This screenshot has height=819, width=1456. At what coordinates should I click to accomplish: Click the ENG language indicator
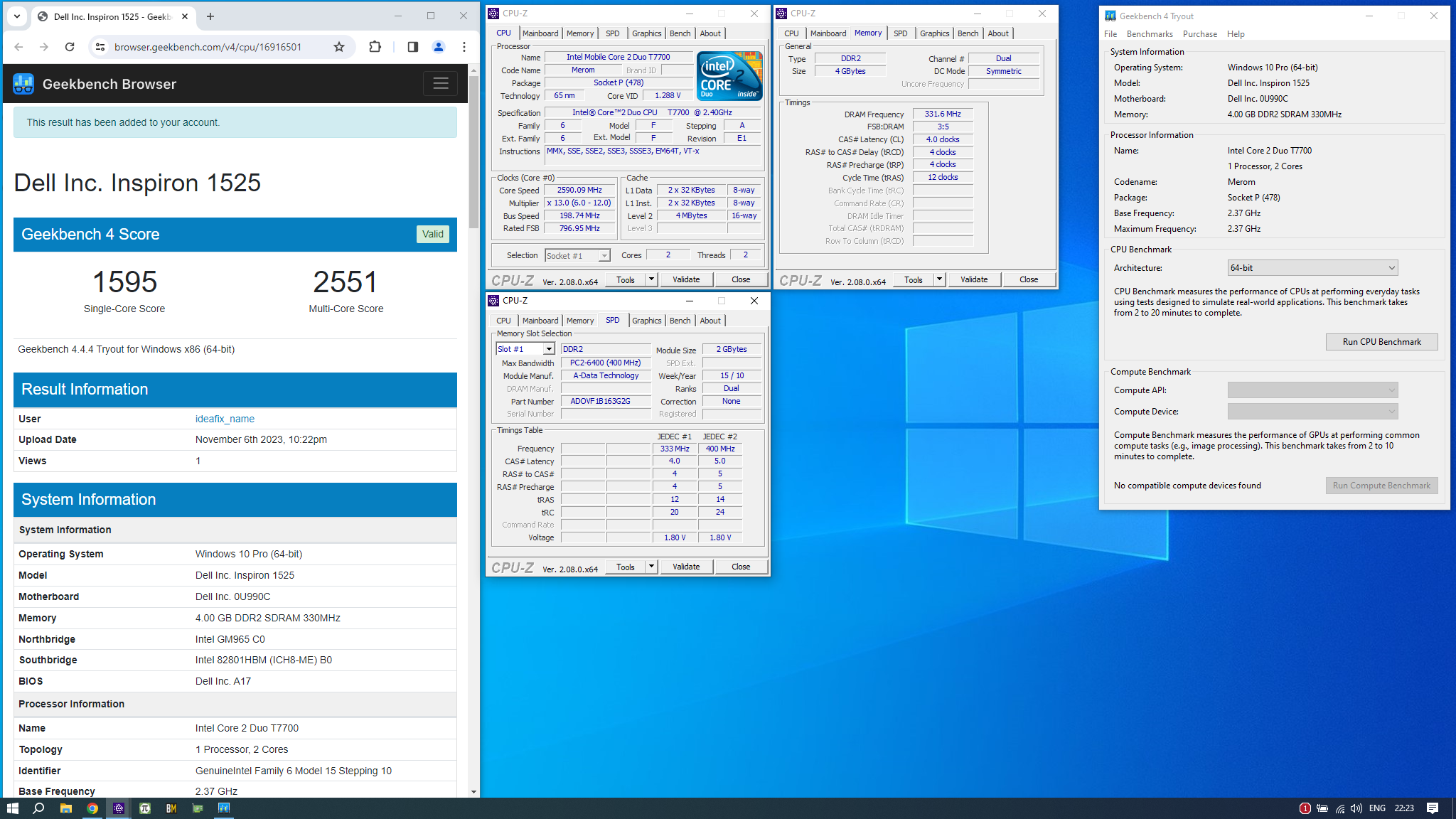(1377, 808)
